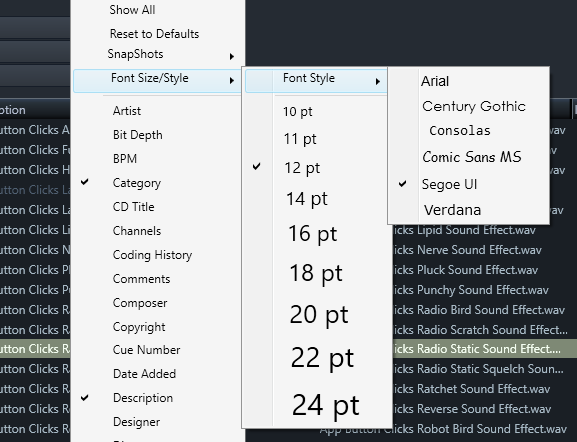Enable the CD Title column
The width and height of the screenshot is (577, 442).
[x=133, y=207]
